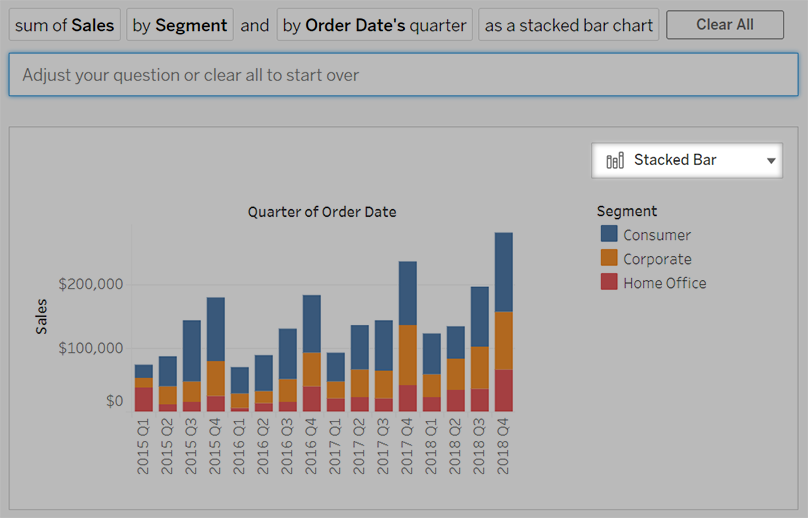Click the Consumer legend label
The width and height of the screenshot is (808, 518).
[657, 235]
